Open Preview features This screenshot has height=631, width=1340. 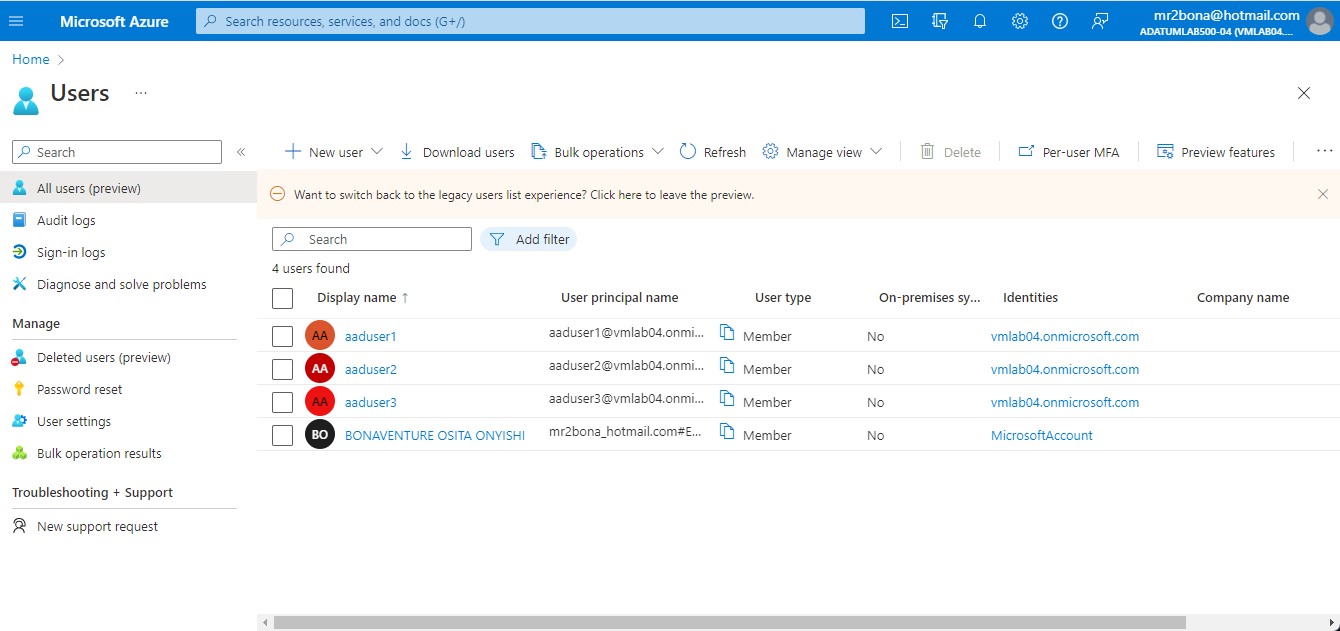[1216, 151]
